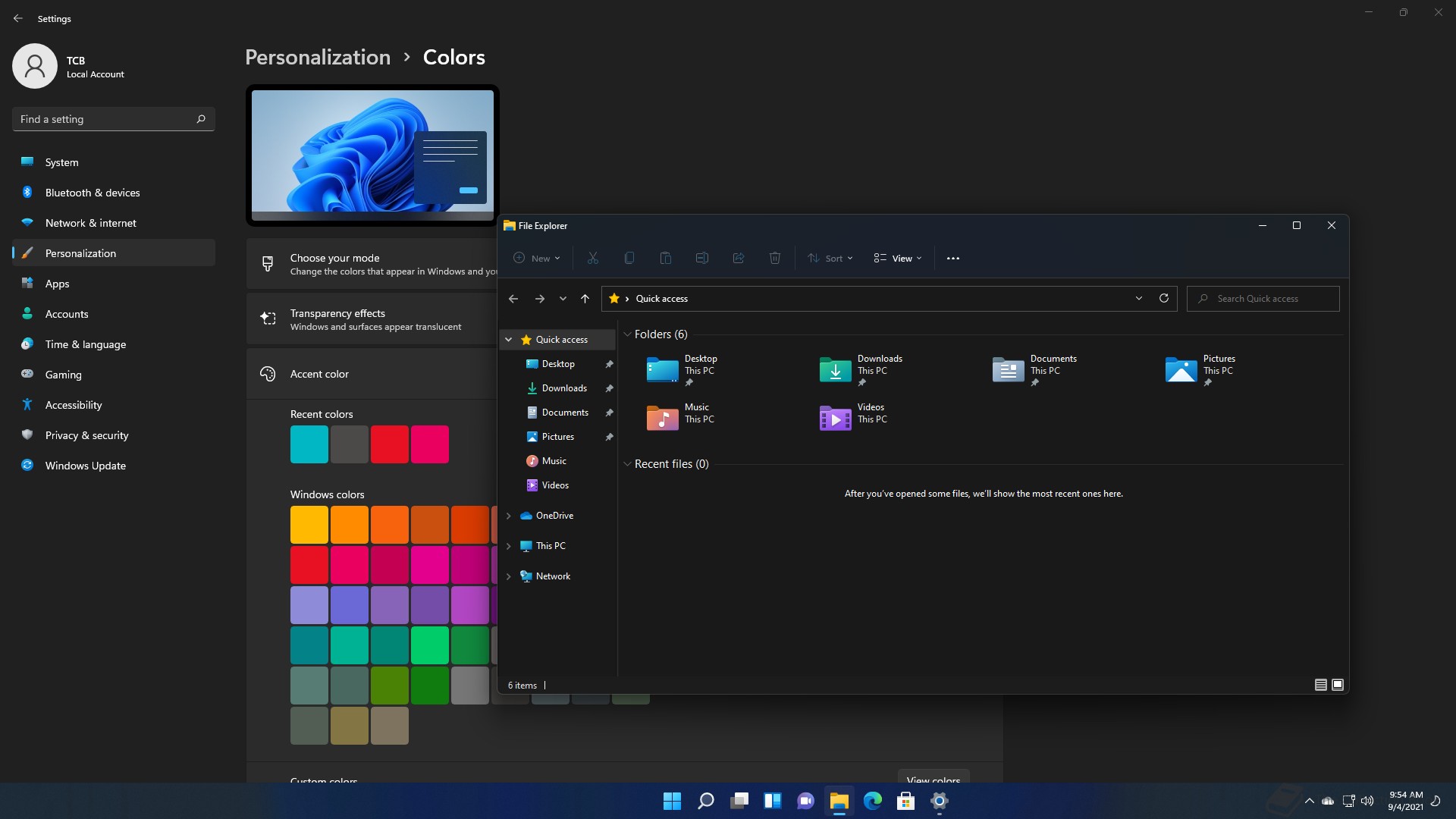The width and height of the screenshot is (1456, 819).
Task: Pick the red recent color swatch
Action: coord(389,444)
